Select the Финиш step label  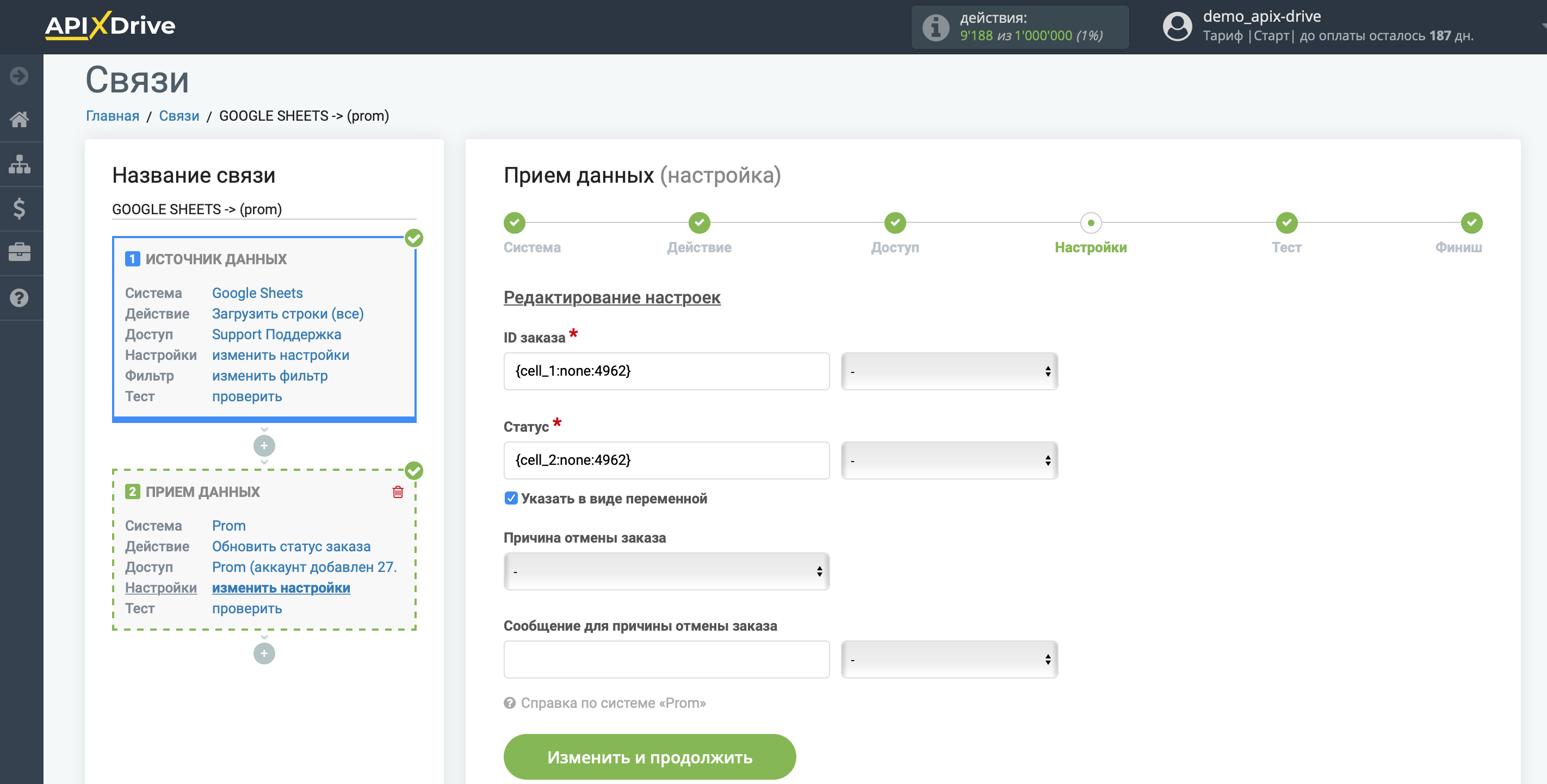point(1458,247)
